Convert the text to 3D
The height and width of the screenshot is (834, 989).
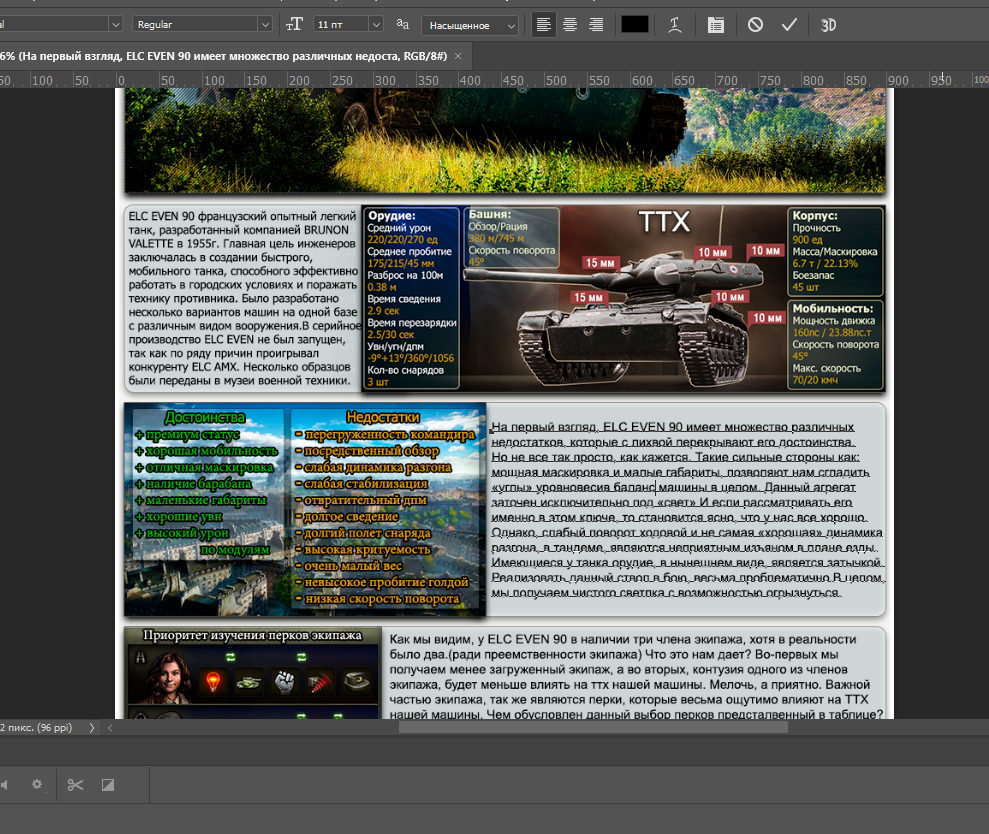[828, 25]
